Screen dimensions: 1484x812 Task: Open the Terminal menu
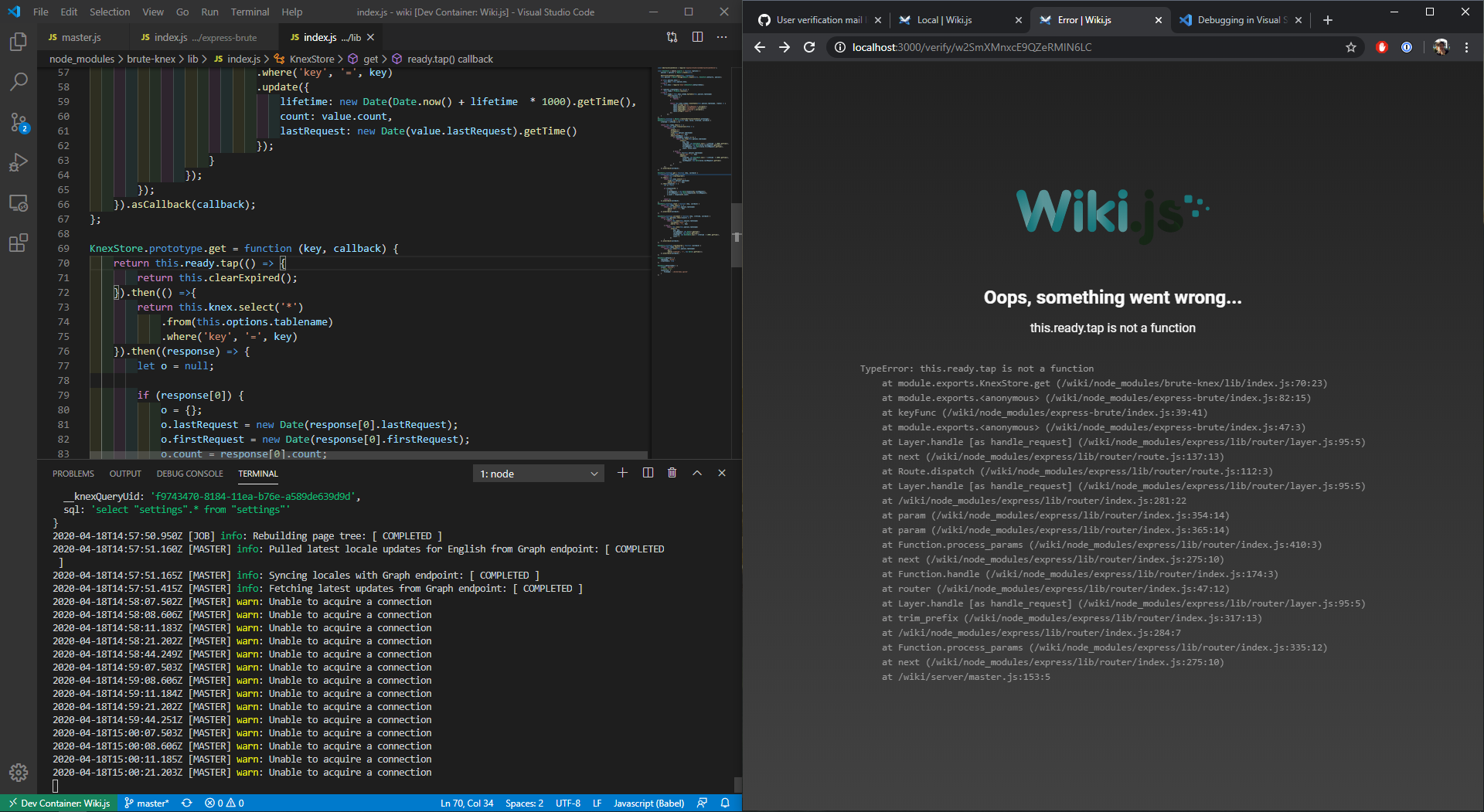tap(250, 12)
